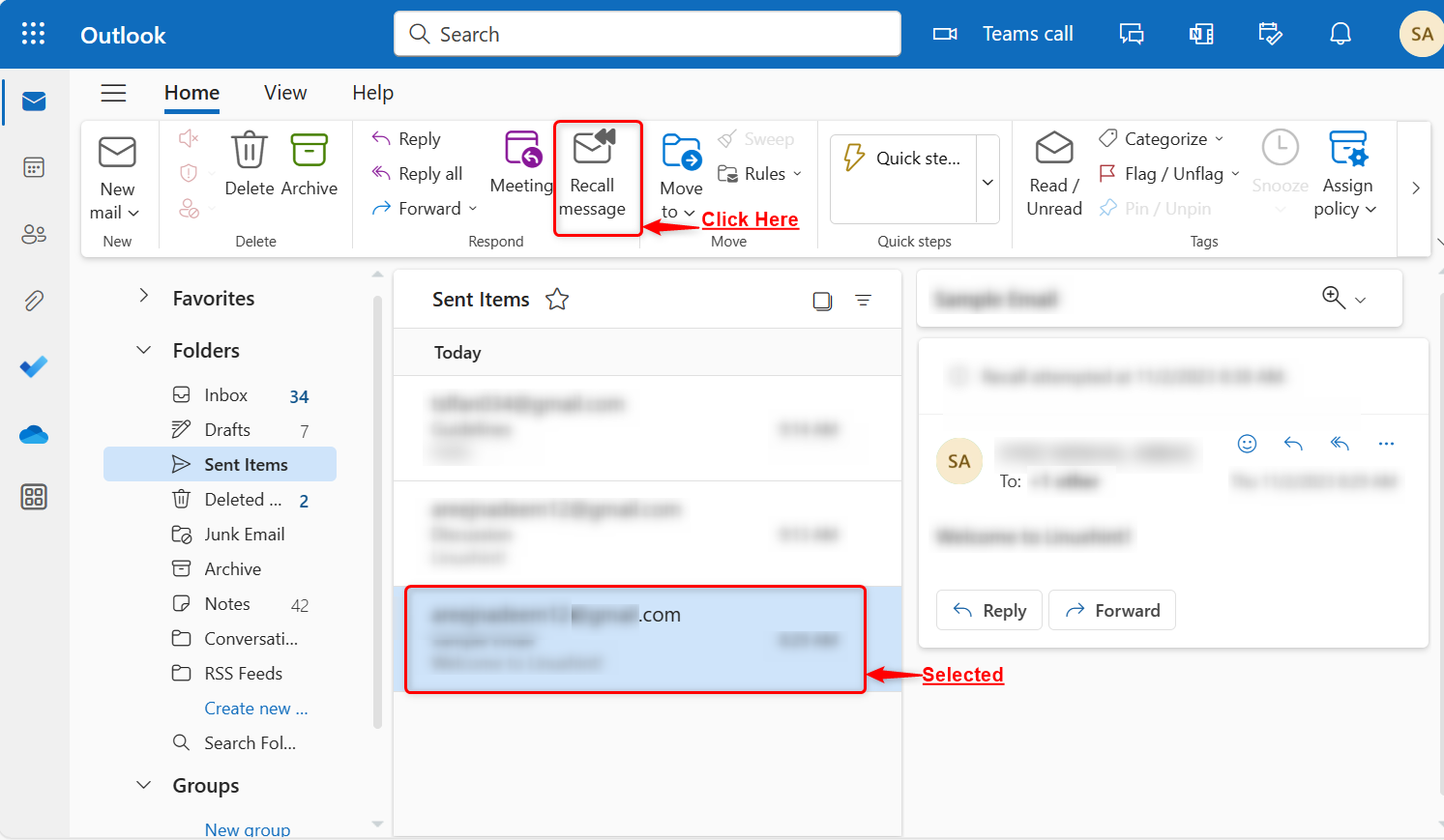
Task: Click the Report shield icon in Delete group
Action: point(189,173)
